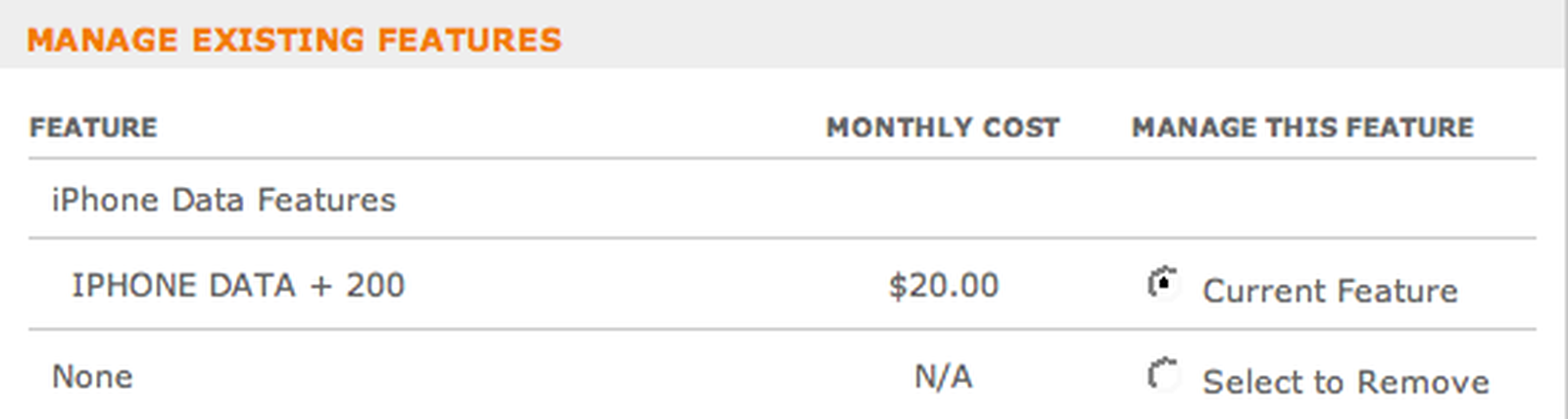Image resolution: width=1568 pixels, height=419 pixels.
Task: Click the MONTHLY COST column header
Action: coord(943,127)
